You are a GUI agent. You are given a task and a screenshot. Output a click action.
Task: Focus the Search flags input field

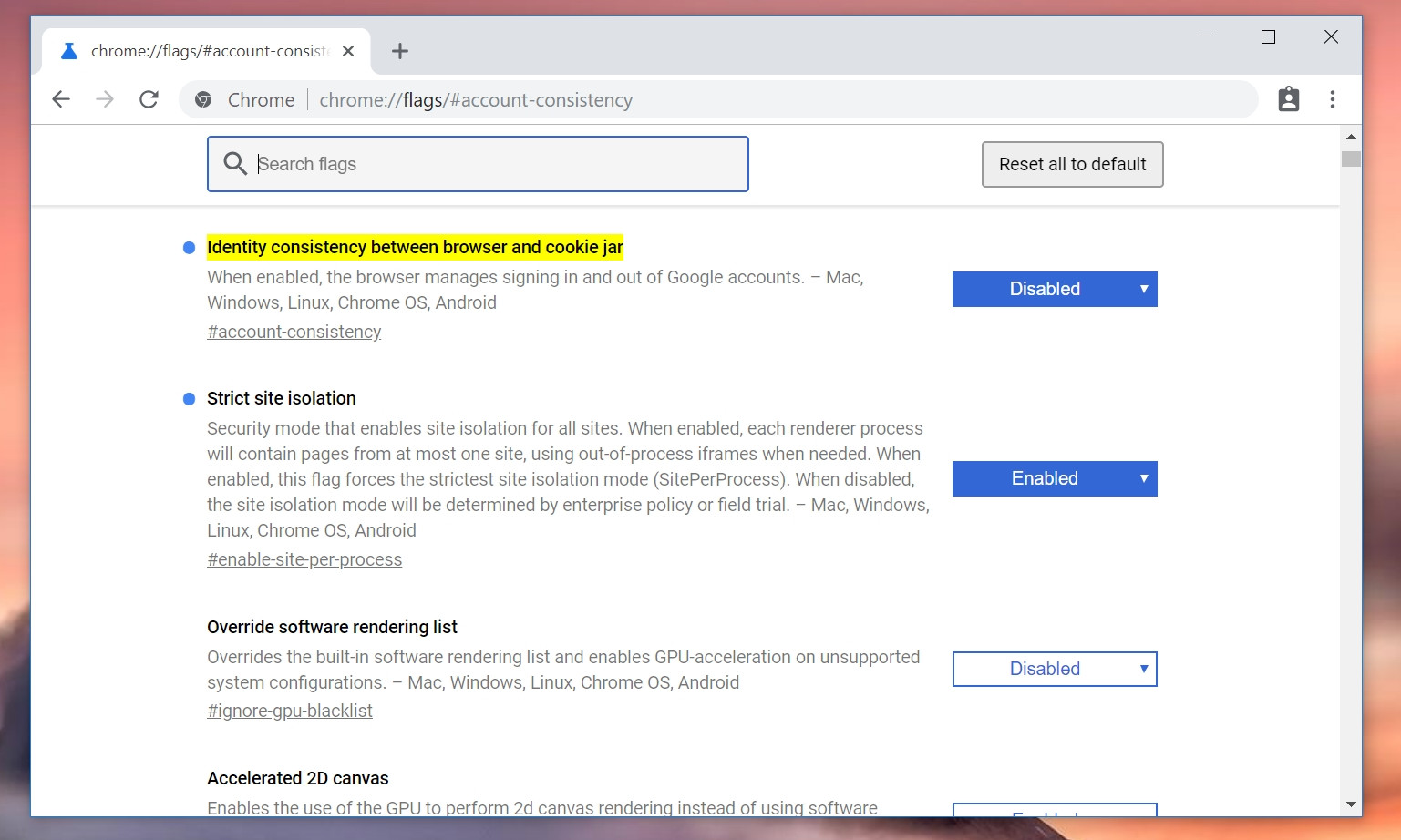[x=478, y=164]
